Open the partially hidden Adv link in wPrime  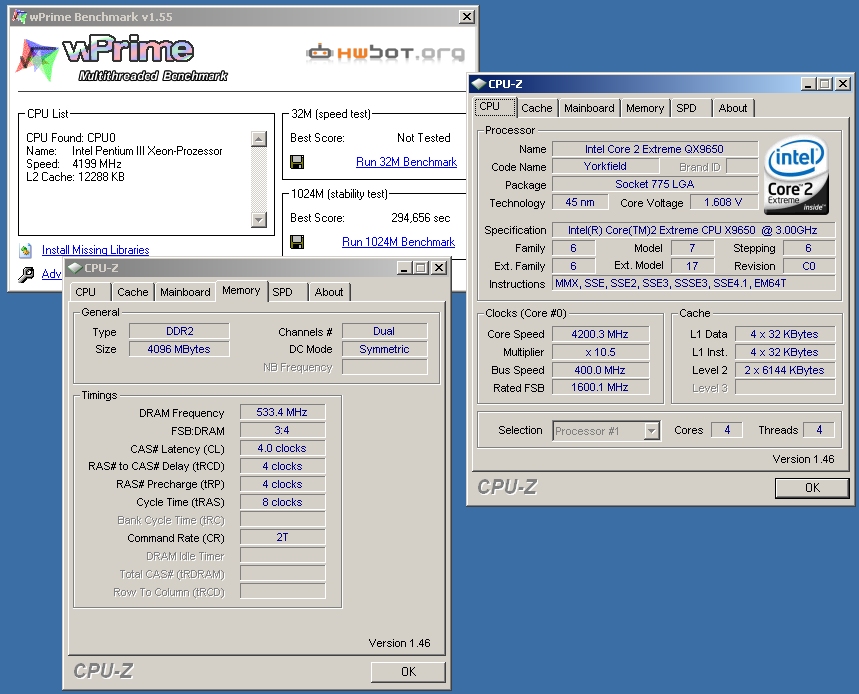coord(51,274)
